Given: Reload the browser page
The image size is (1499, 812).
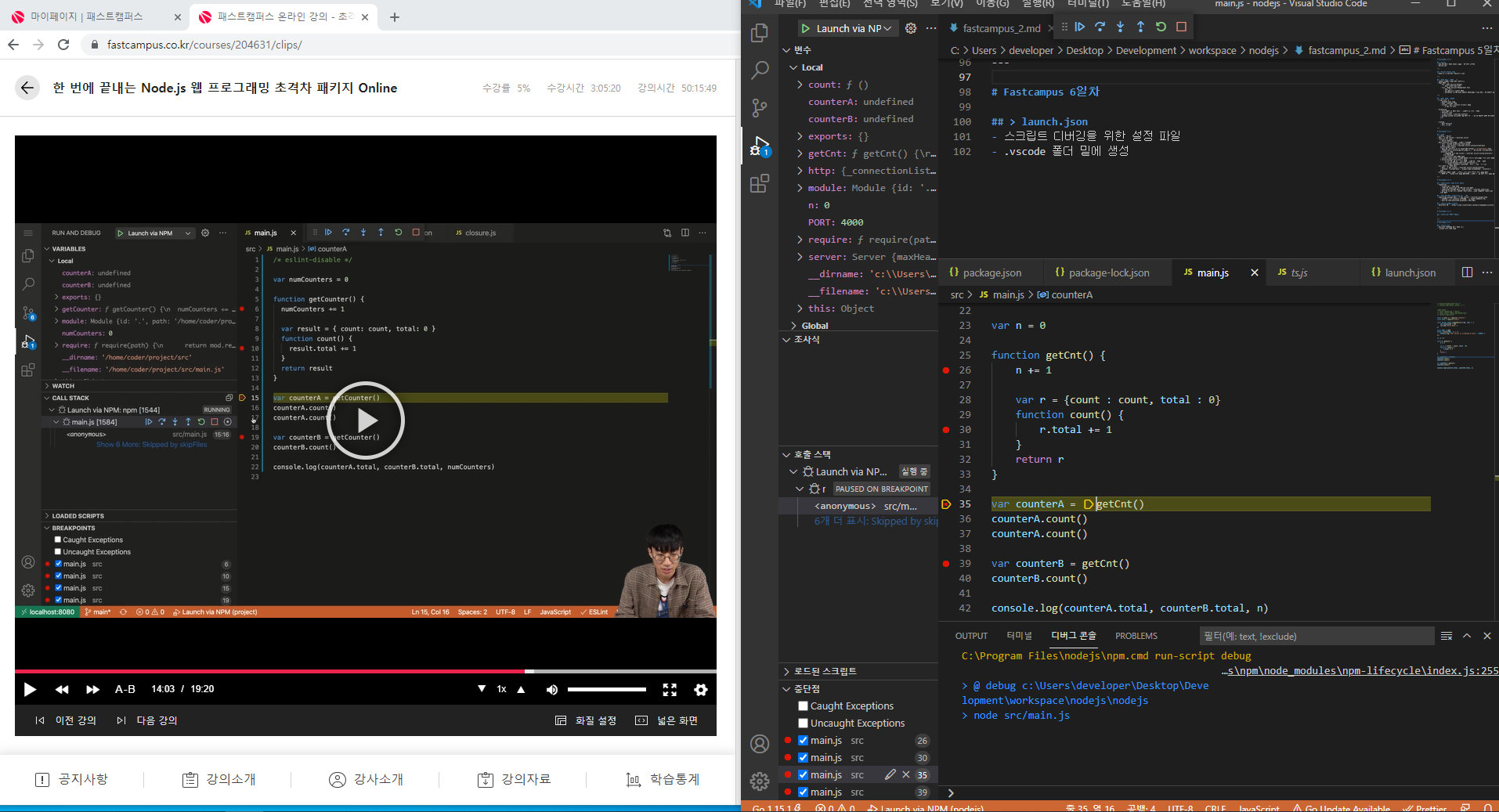Looking at the screenshot, I should pos(63,45).
